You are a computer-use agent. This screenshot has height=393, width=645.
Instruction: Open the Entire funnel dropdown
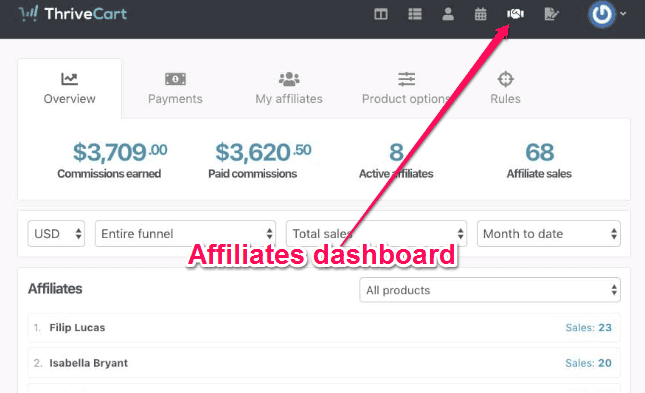pos(185,234)
